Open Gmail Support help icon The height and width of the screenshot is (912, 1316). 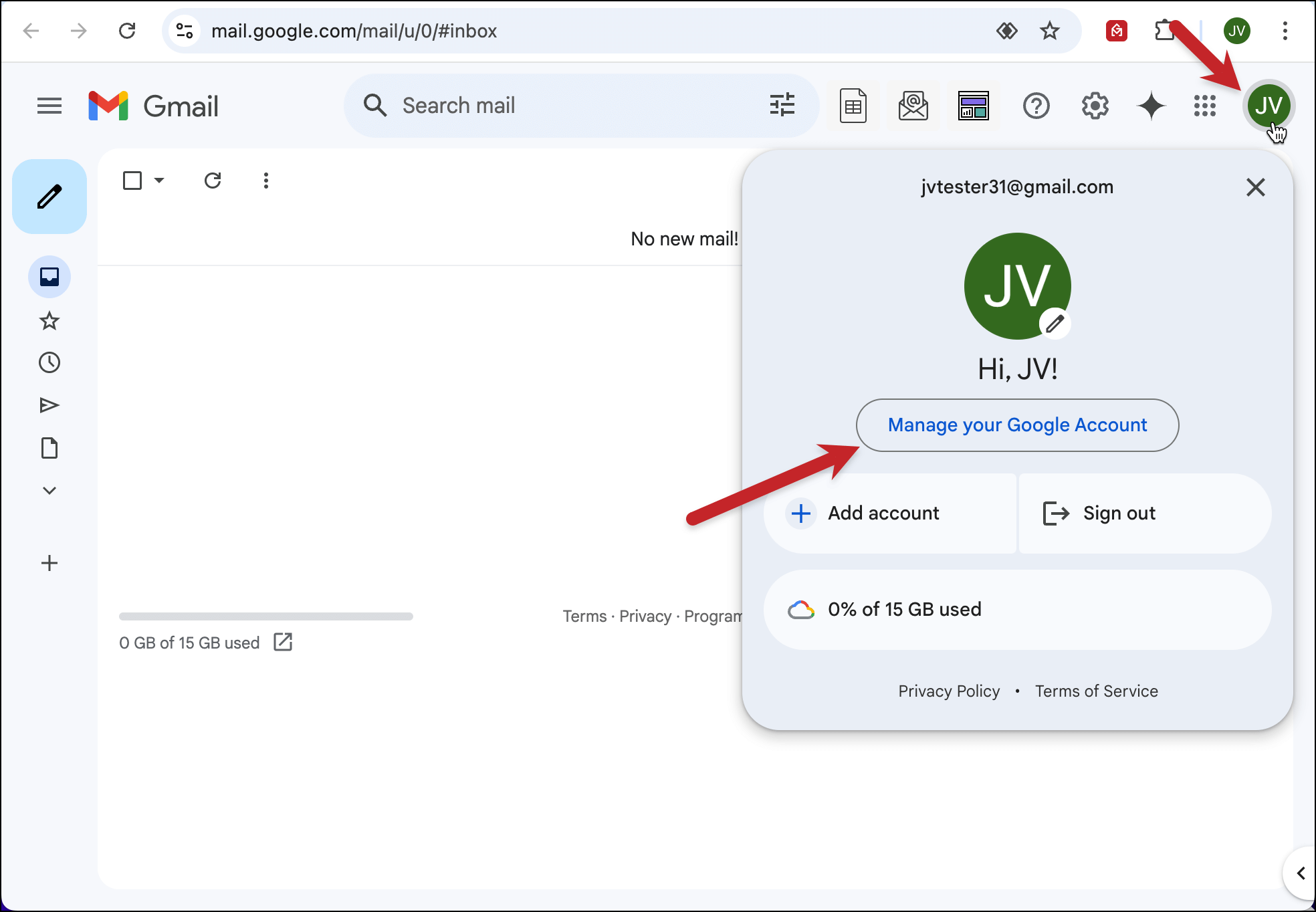tap(1036, 106)
